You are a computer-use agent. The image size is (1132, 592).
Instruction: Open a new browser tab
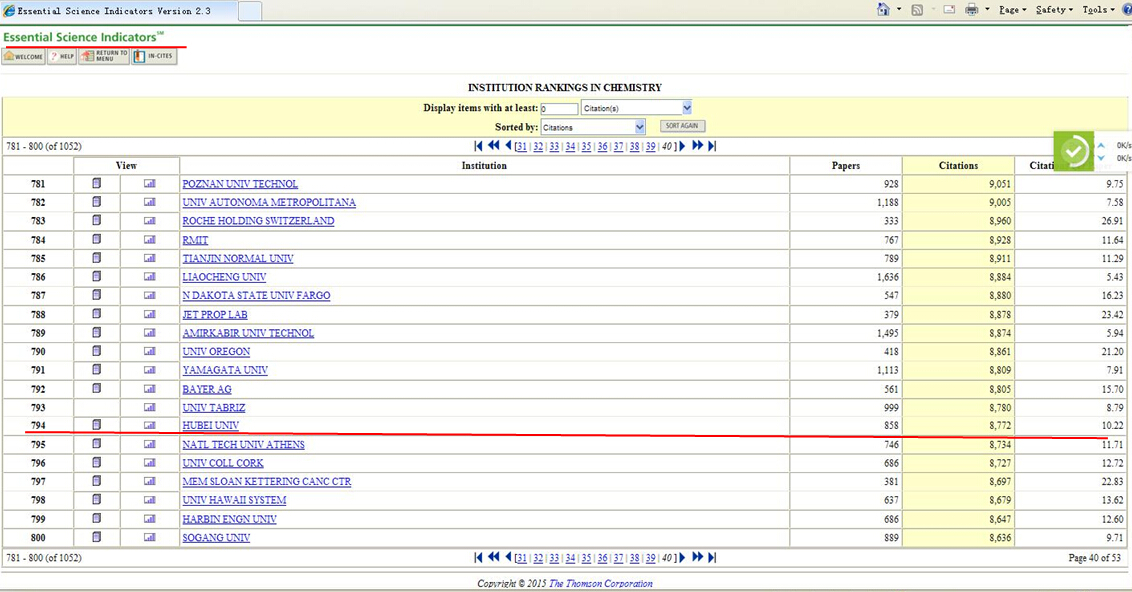point(250,11)
